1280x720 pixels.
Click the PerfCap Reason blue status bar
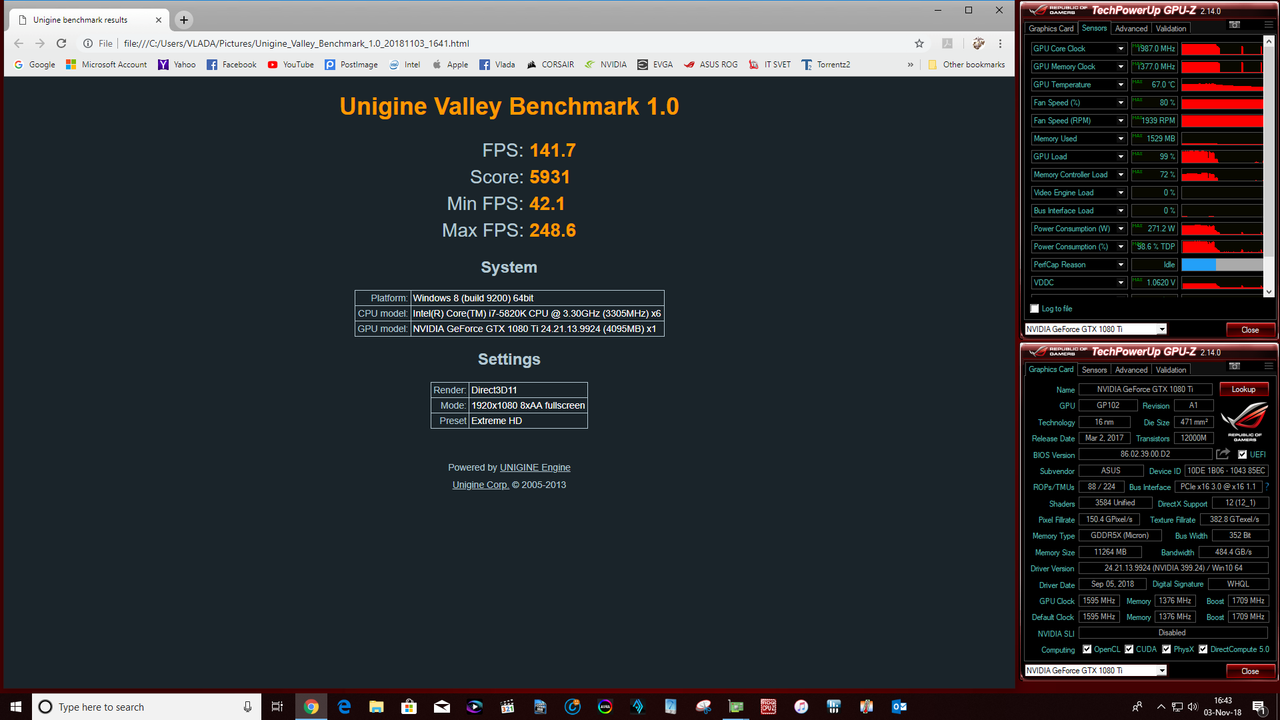click(1198, 264)
